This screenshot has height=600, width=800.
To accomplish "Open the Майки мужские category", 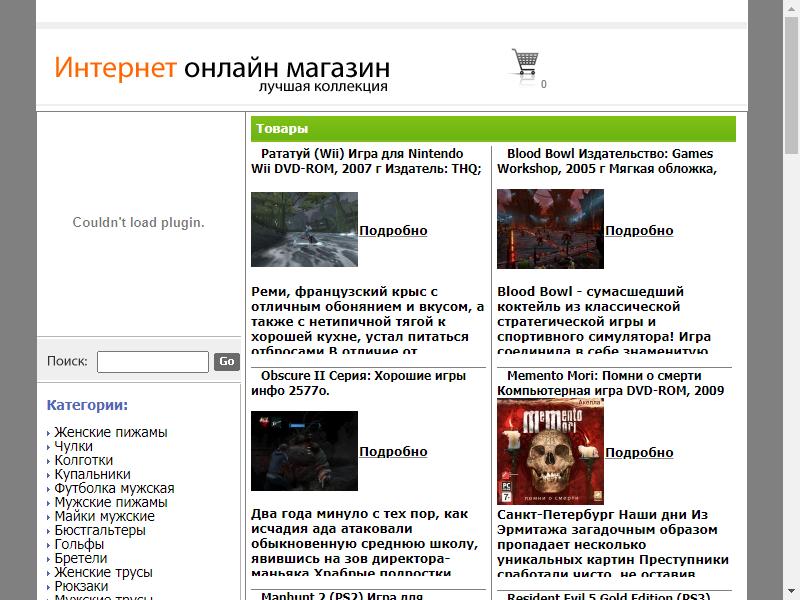I will (x=104, y=516).
